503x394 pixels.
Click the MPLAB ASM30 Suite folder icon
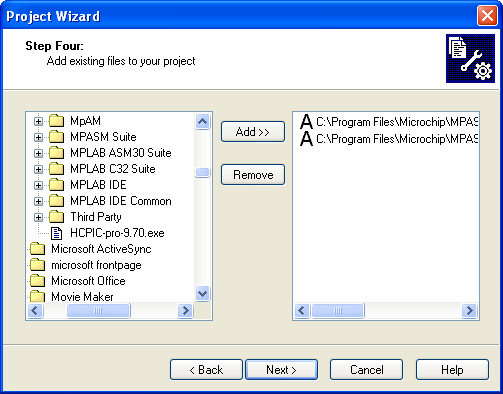pyautogui.click(x=56, y=153)
